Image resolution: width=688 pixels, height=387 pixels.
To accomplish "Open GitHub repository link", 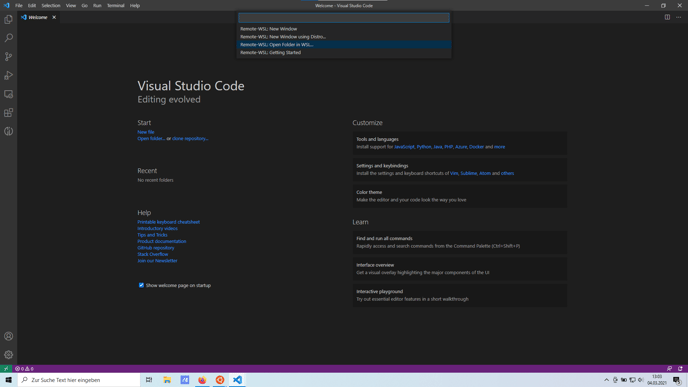I will pyautogui.click(x=156, y=248).
